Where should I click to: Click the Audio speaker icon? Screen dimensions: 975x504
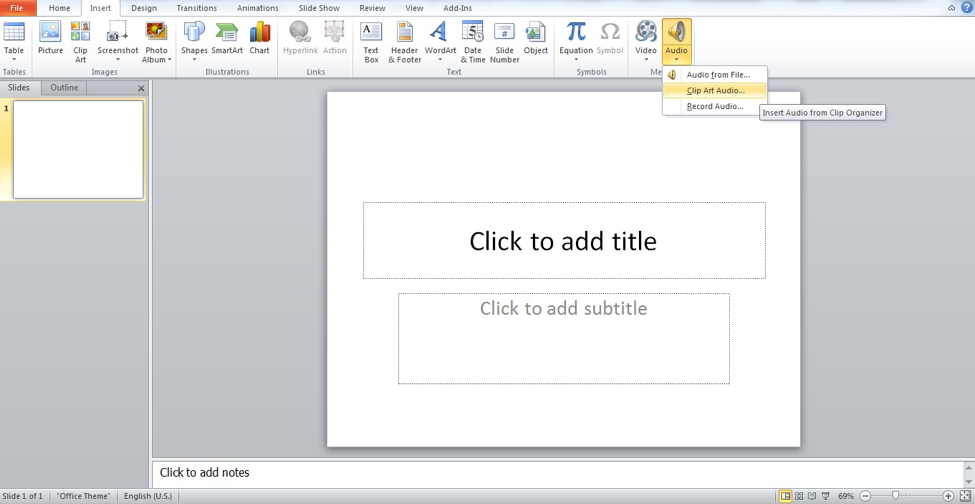(677, 32)
